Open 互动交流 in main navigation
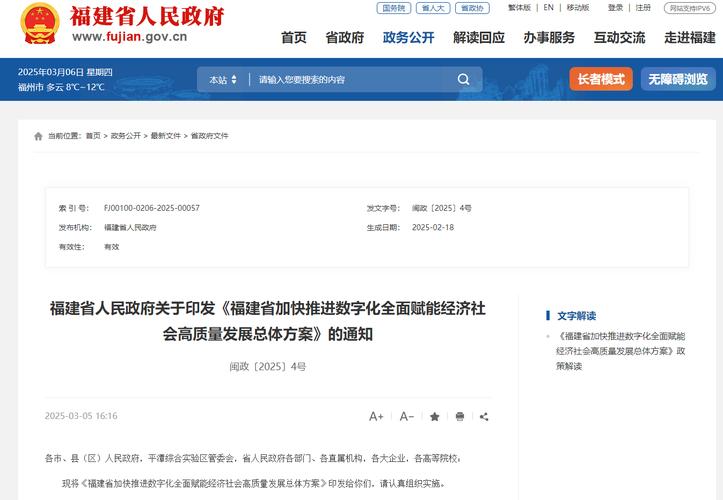The height and width of the screenshot is (500, 723). tap(619, 37)
